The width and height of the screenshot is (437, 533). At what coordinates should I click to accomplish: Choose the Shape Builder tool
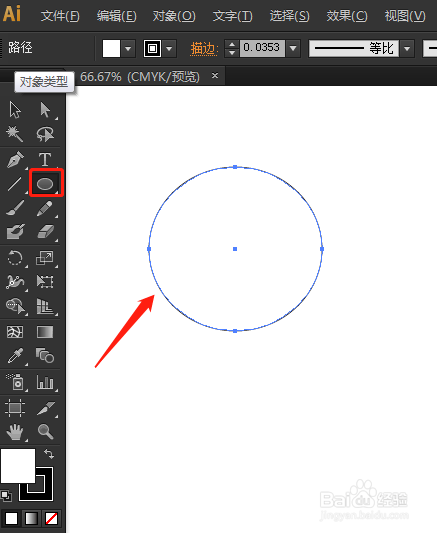(15, 306)
